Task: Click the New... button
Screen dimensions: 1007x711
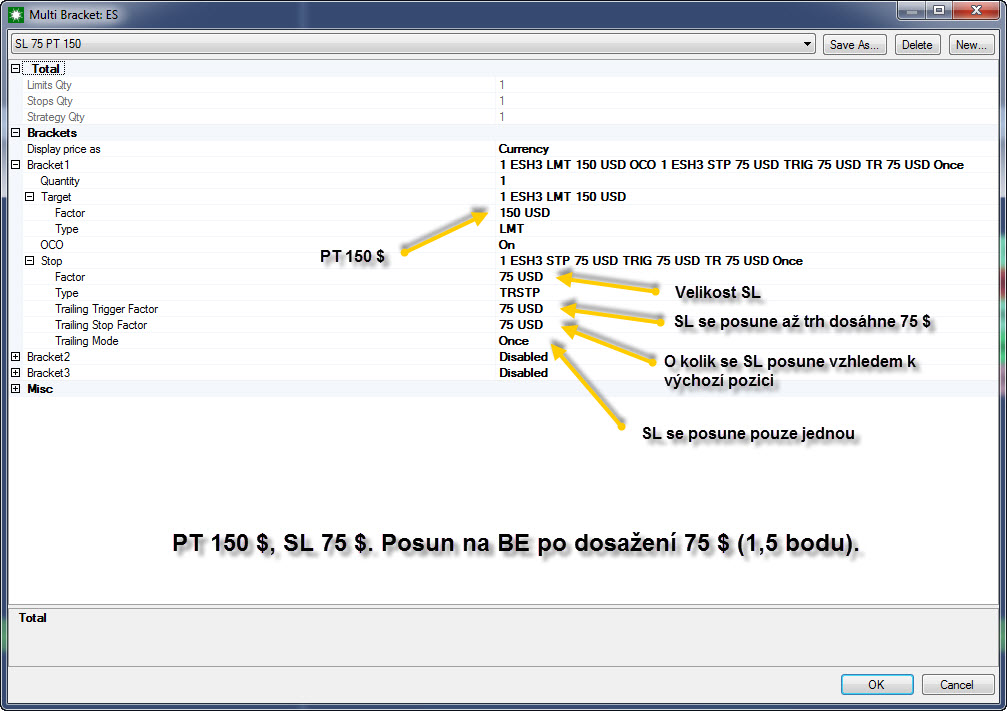Action: [x=971, y=44]
